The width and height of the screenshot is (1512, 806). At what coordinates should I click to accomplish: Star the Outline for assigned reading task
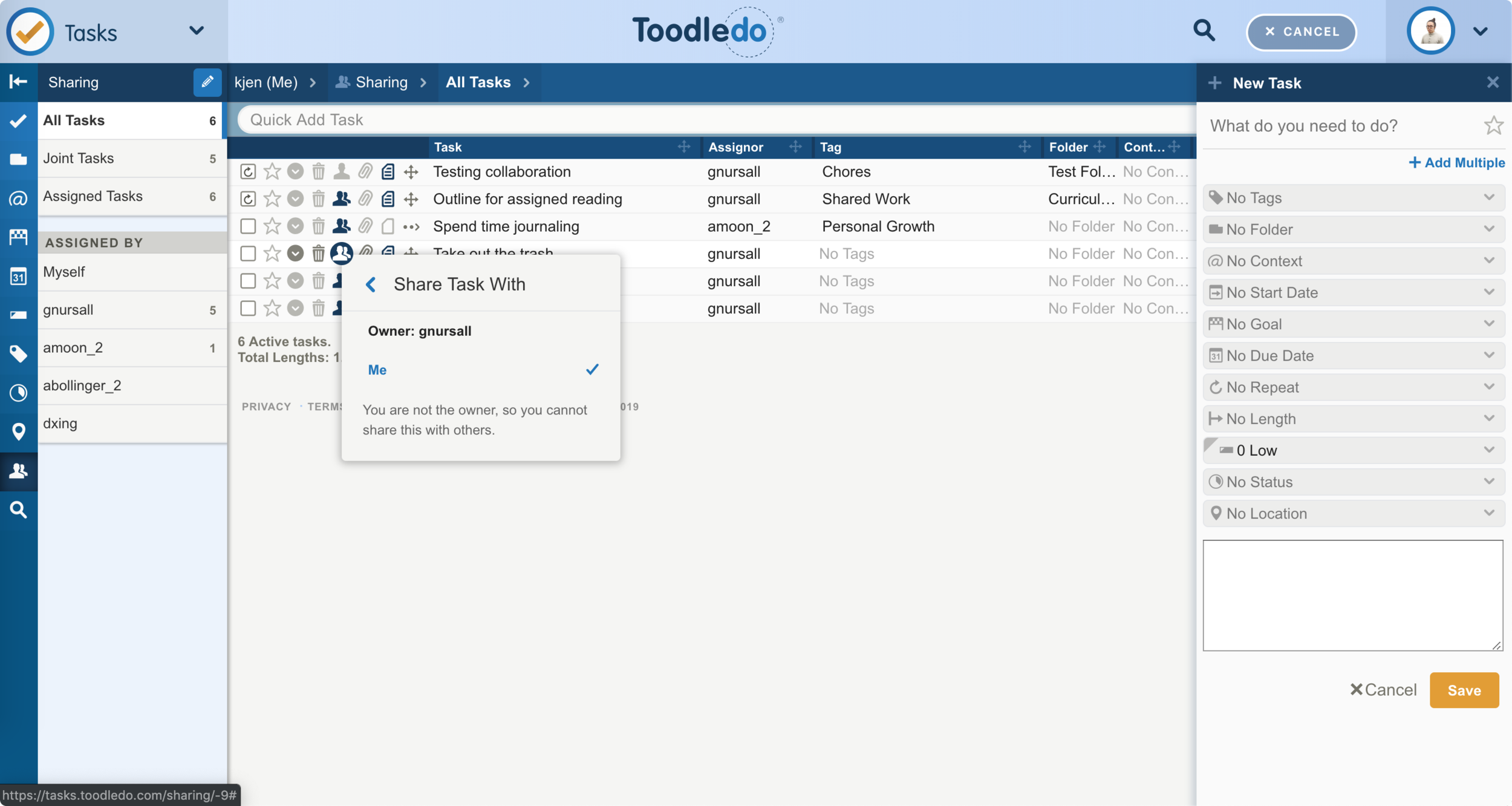272,198
